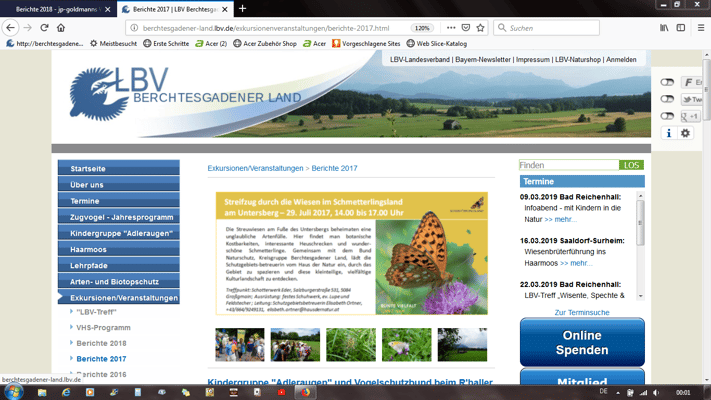Open the LBV-Naturshop header link
The width and height of the screenshot is (711, 400).
pos(578,59)
